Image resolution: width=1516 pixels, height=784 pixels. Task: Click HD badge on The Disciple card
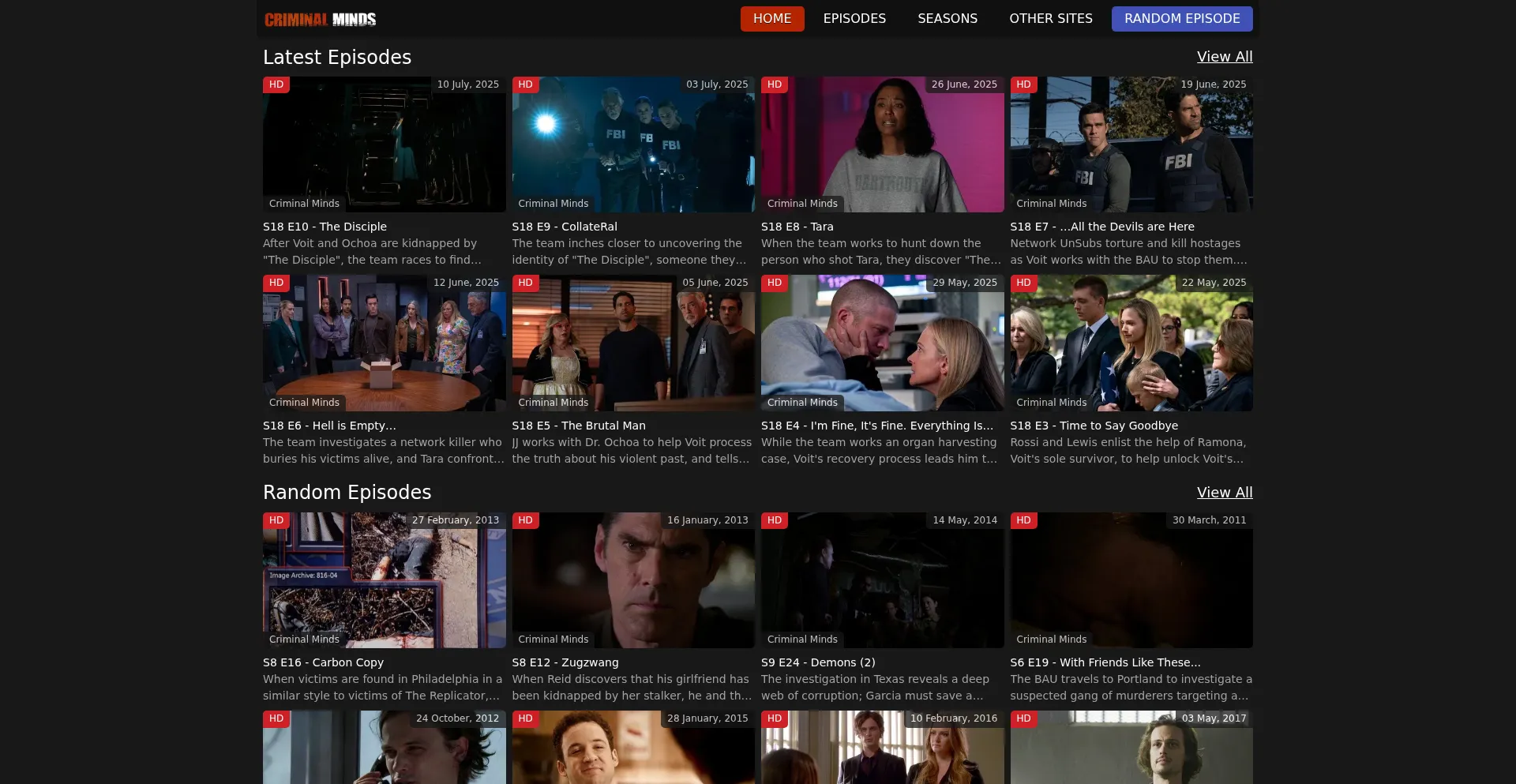tap(276, 84)
